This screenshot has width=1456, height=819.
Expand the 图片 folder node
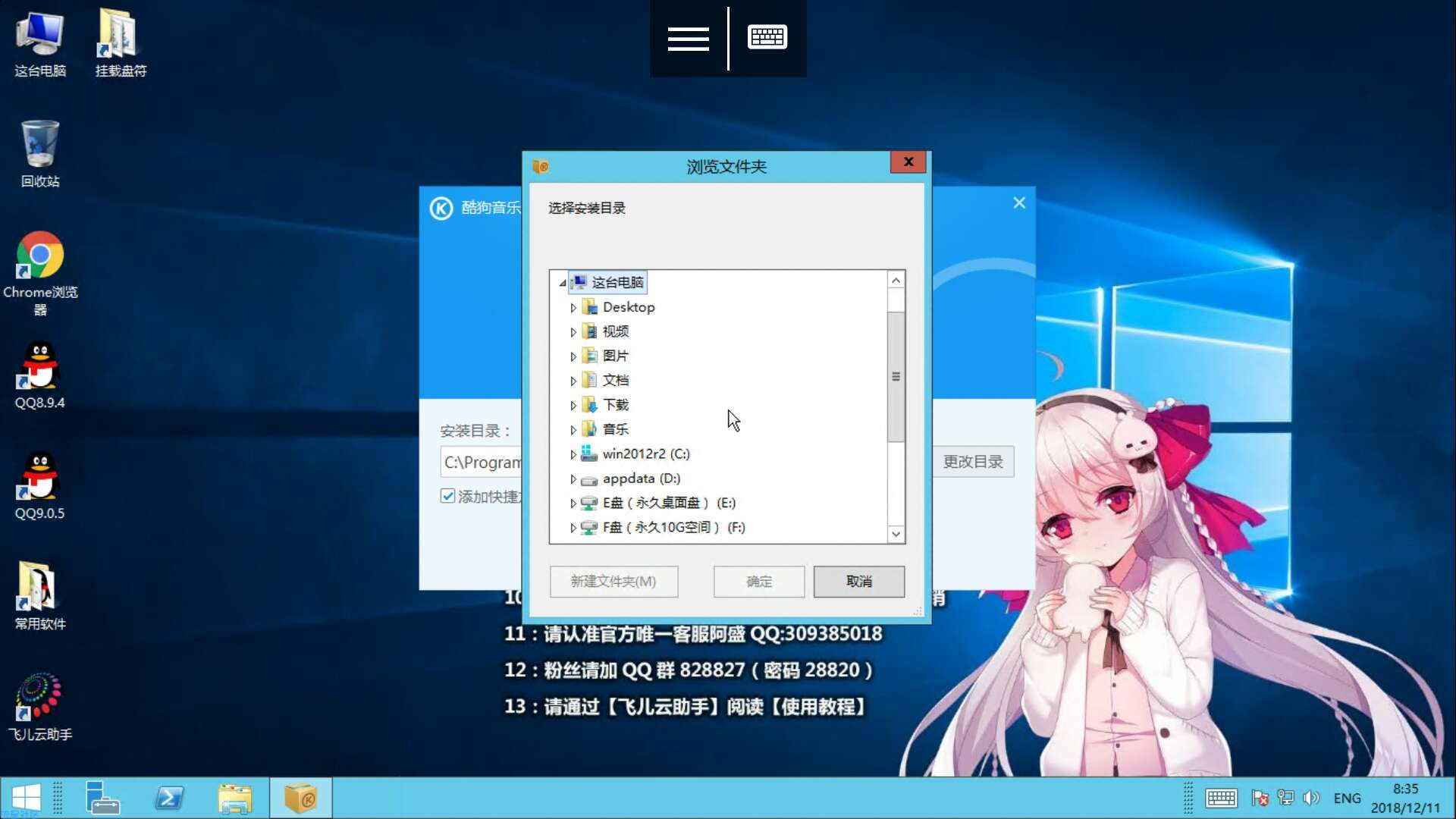coord(573,356)
